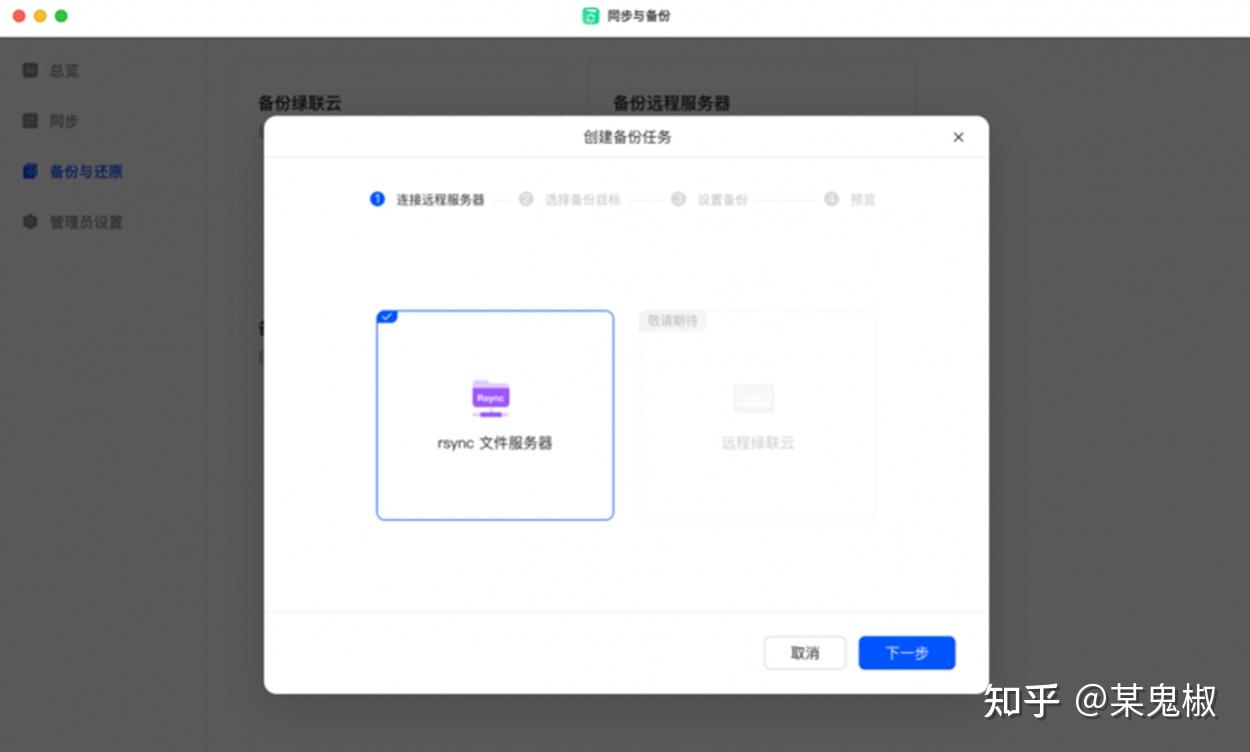Toggle the rsync 文件服务器 selection checkmark

click(386, 317)
